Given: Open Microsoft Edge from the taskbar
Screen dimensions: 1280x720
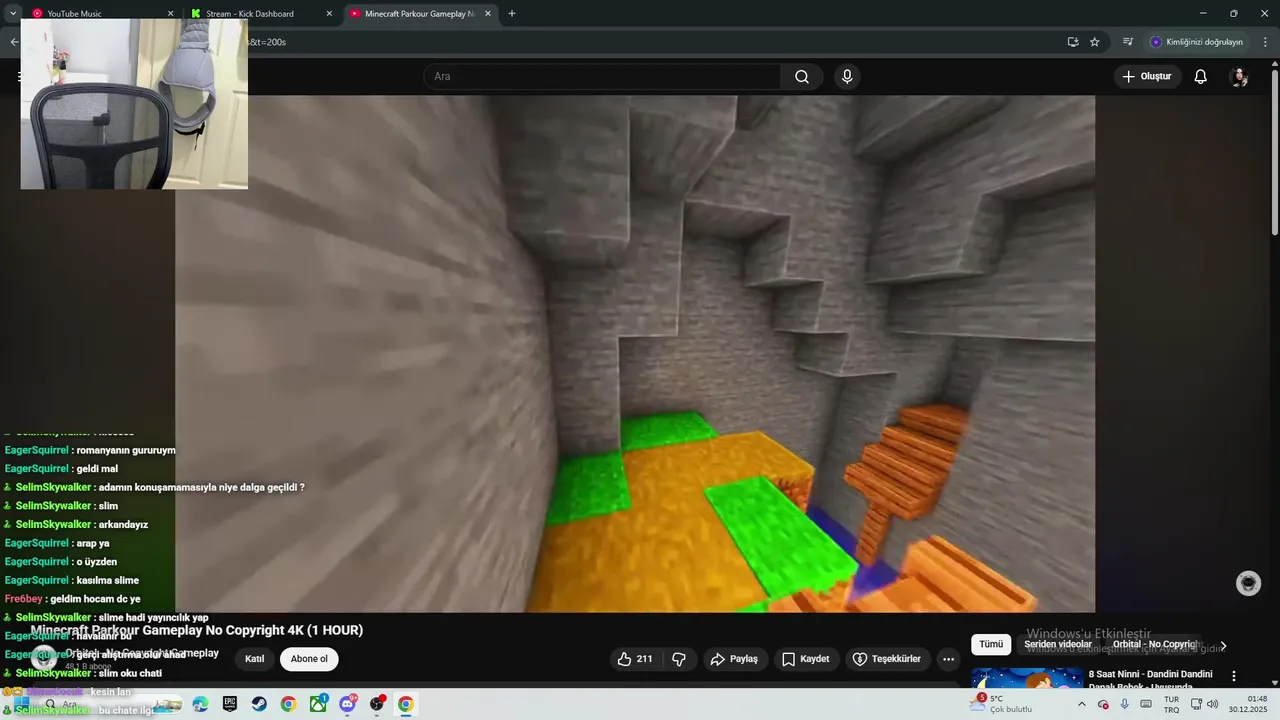Looking at the screenshot, I should 200,704.
